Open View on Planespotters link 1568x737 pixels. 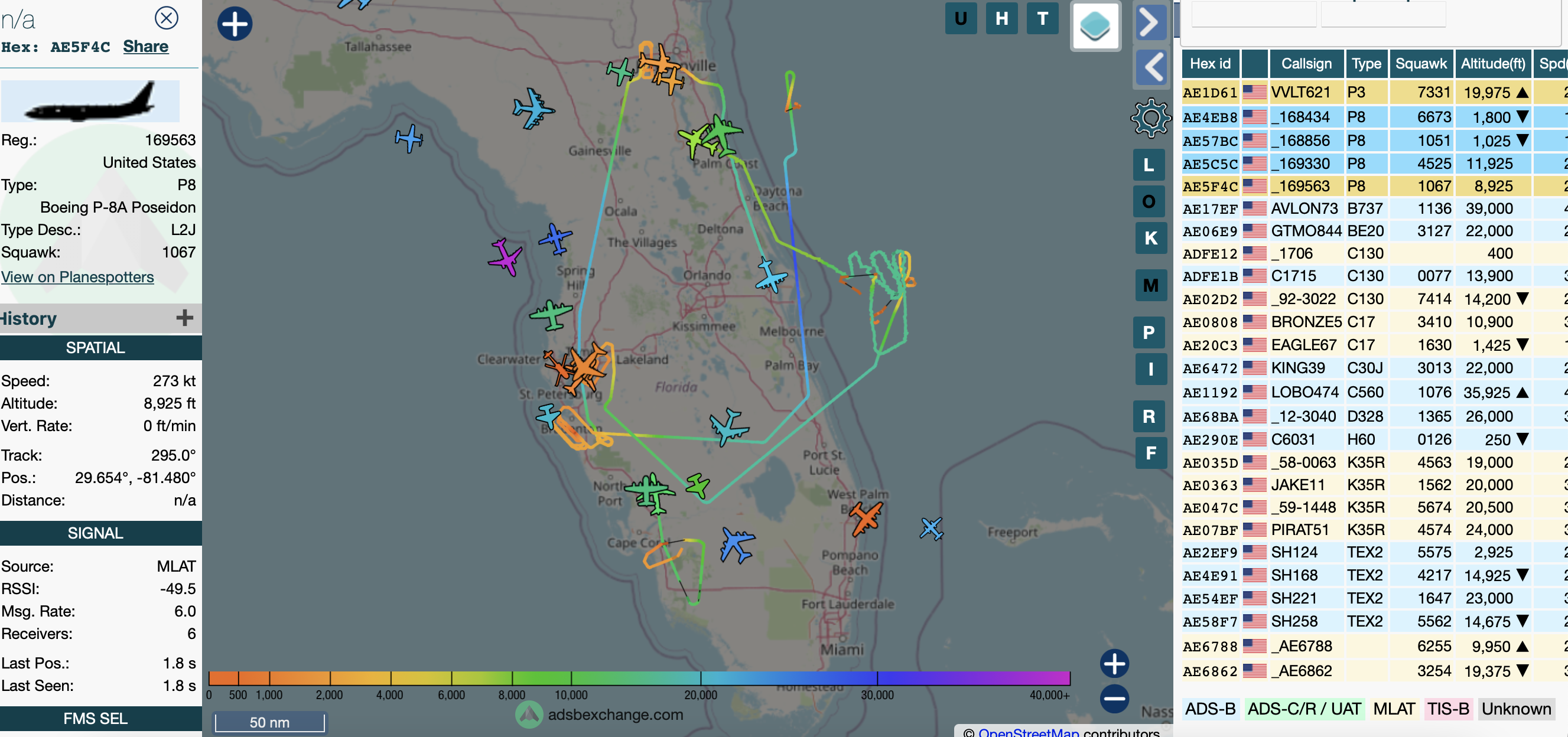pos(77,277)
